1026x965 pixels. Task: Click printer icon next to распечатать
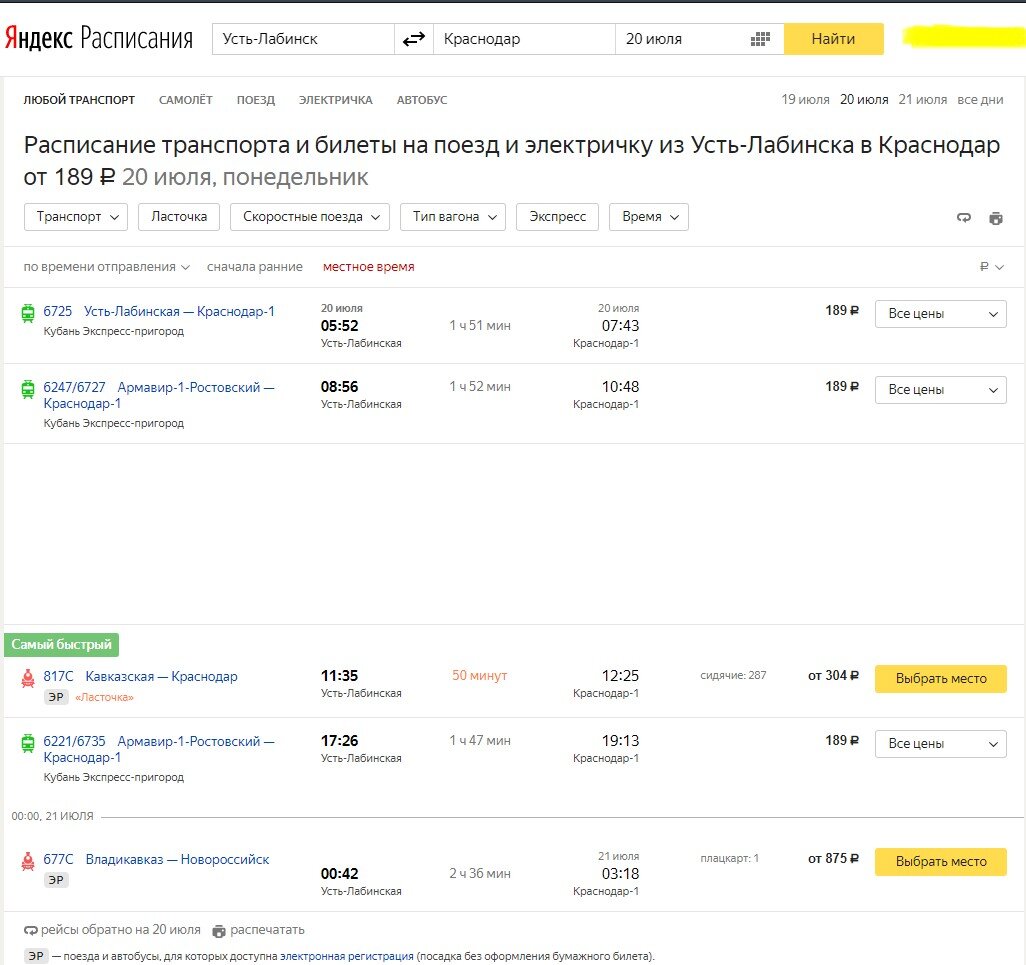219,931
